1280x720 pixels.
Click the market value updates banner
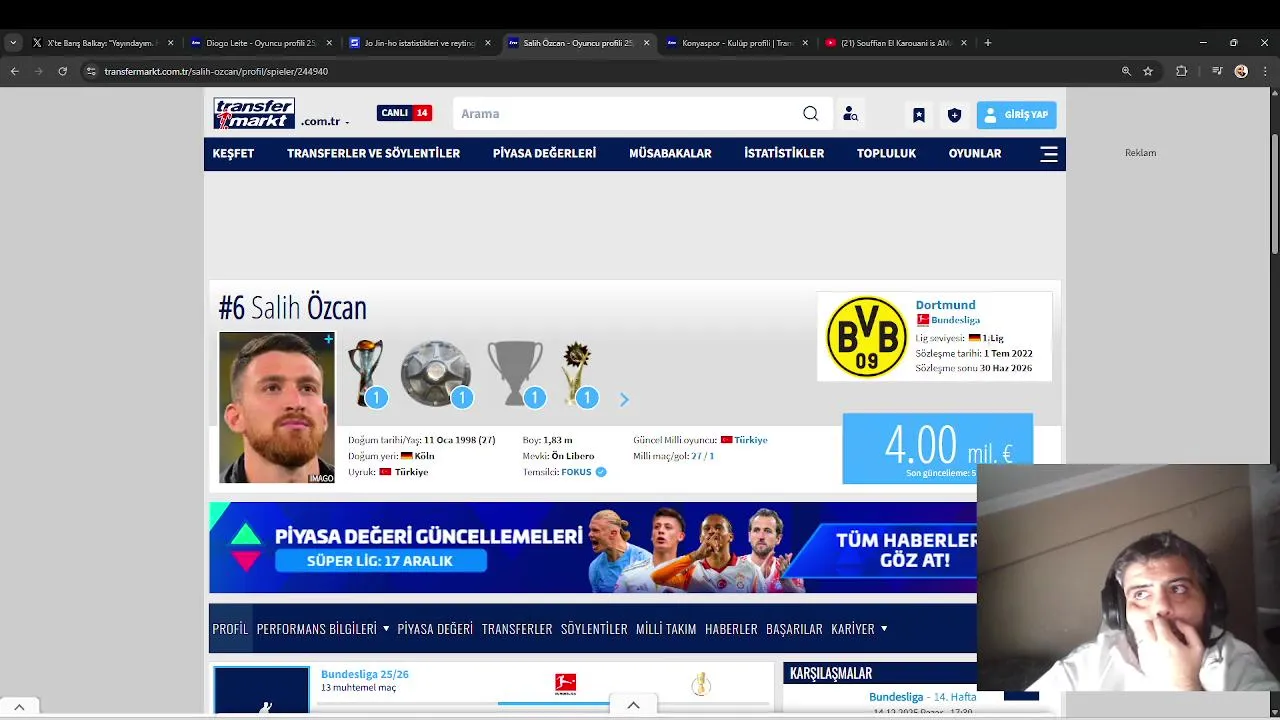pos(592,548)
